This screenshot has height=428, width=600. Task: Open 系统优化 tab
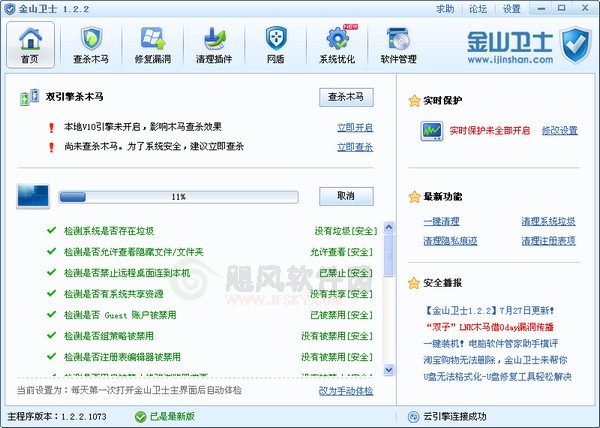337,45
